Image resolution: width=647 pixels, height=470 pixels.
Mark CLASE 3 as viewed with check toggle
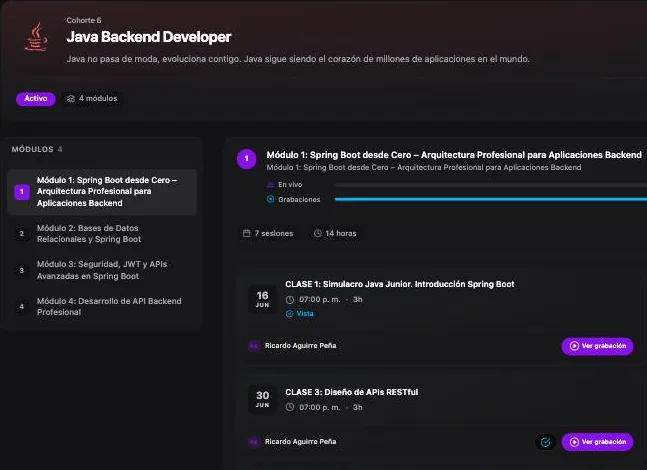(x=545, y=442)
